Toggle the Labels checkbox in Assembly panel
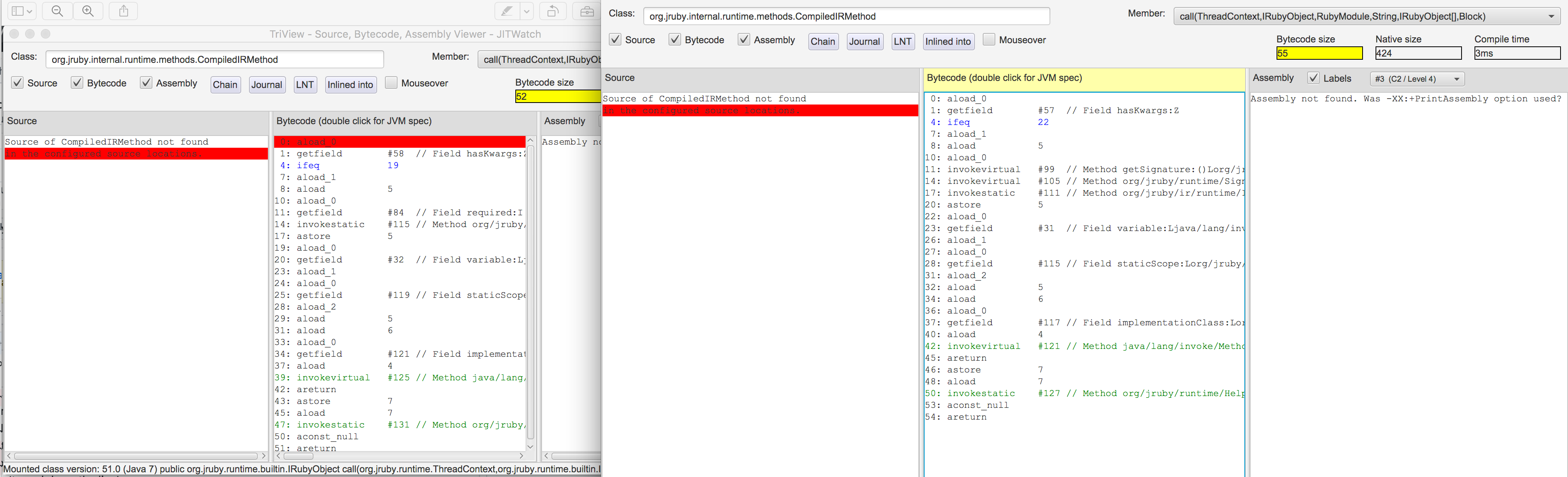The height and width of the screenshot is (477, 1568). click(x=1313, y=78)
